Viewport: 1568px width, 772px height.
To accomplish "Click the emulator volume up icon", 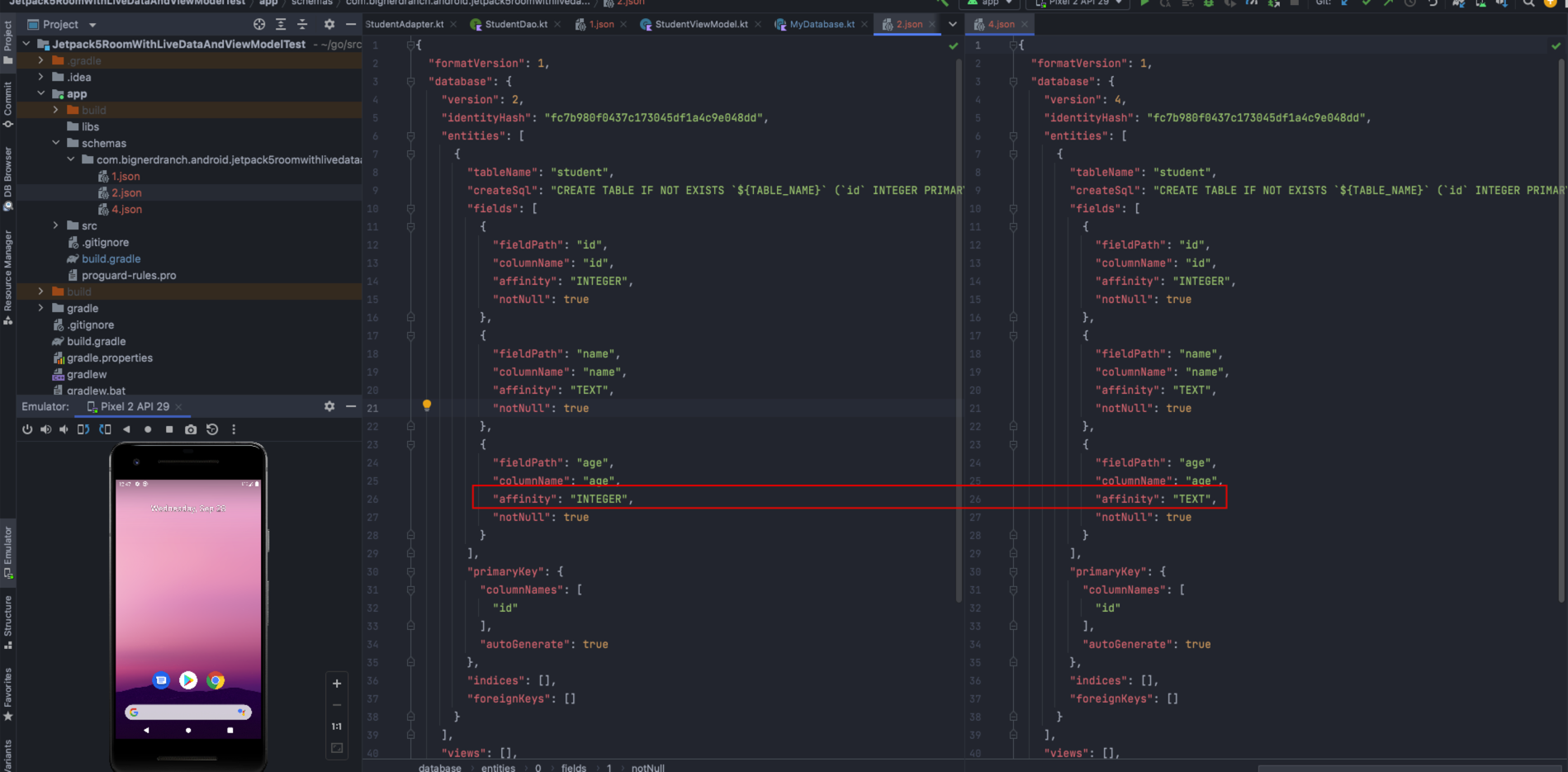I will pos(45,429).
